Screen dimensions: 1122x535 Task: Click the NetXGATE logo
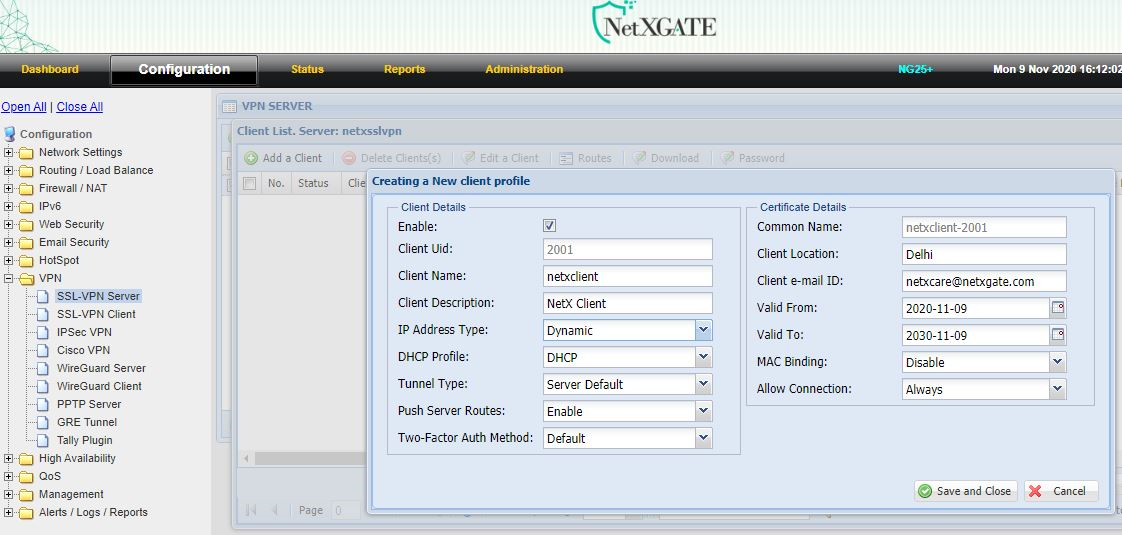(653, 24)
